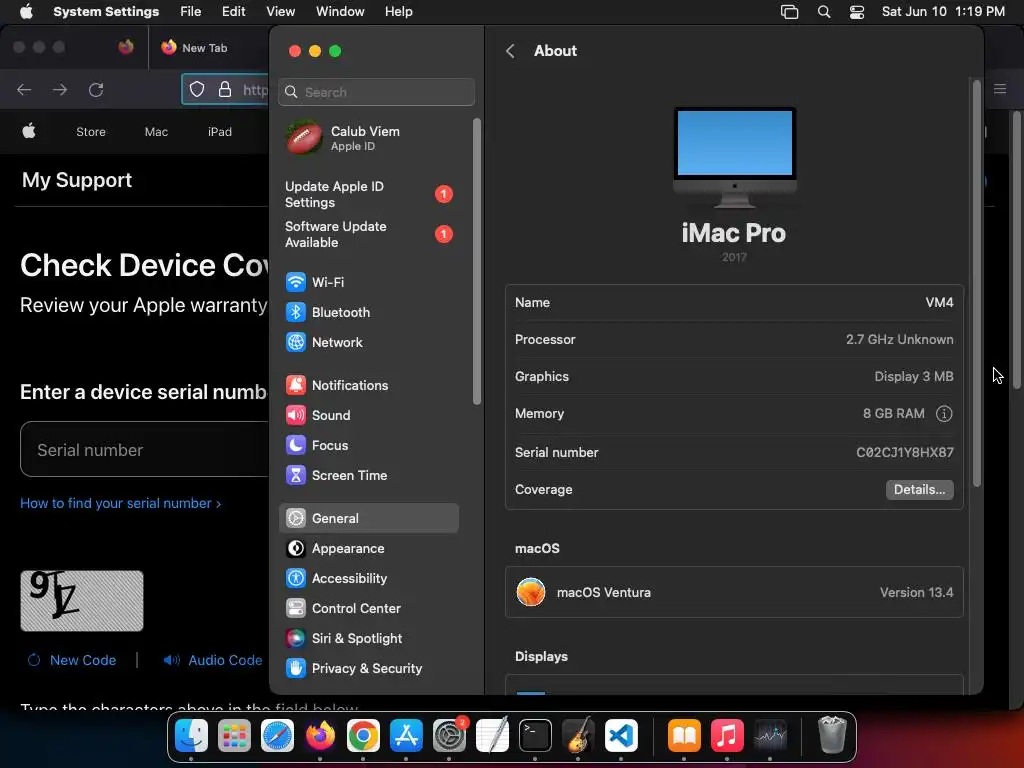This screenshot has height=768, width=1024.
Task: Open Terminal from the Dock
Action: point(535,736)
